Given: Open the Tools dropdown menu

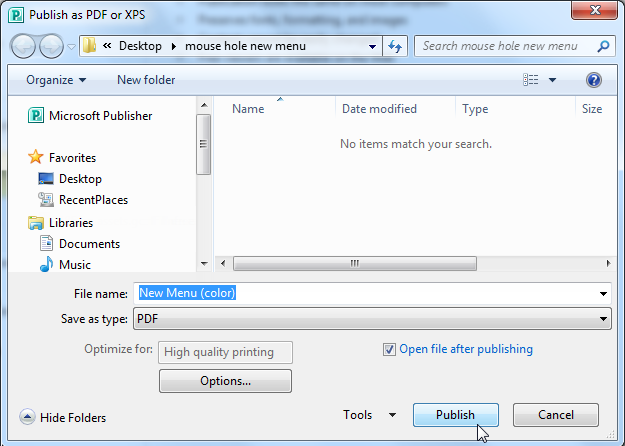Looking at the screenshot, I should [369, 415].
